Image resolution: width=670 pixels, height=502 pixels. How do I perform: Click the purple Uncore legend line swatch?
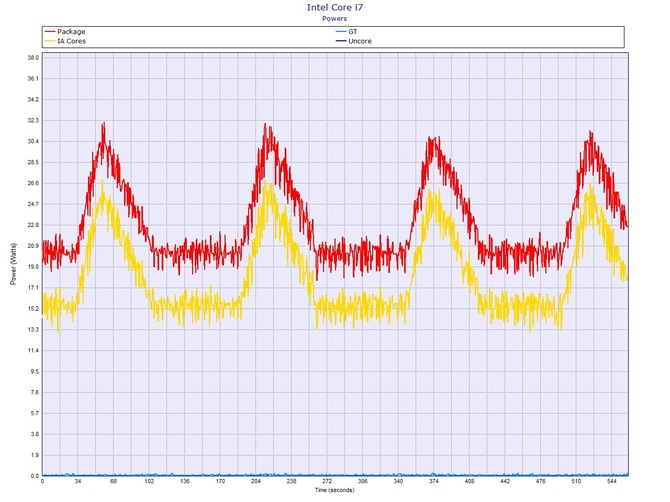[340, 40]
